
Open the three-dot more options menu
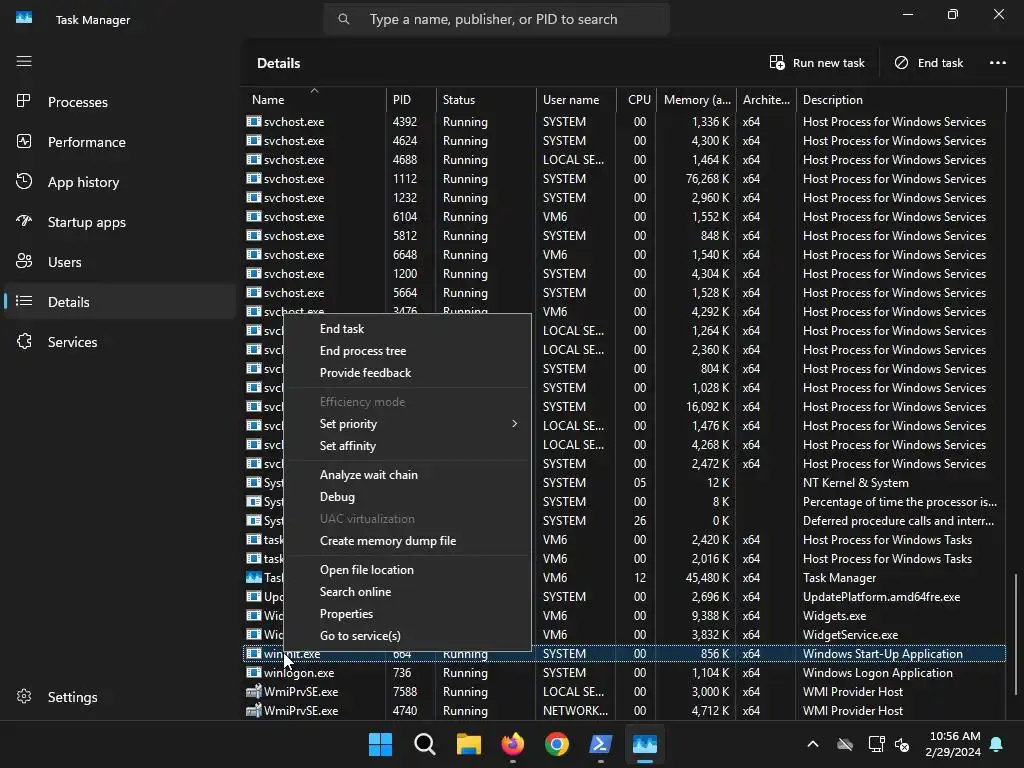coord(998,63)
